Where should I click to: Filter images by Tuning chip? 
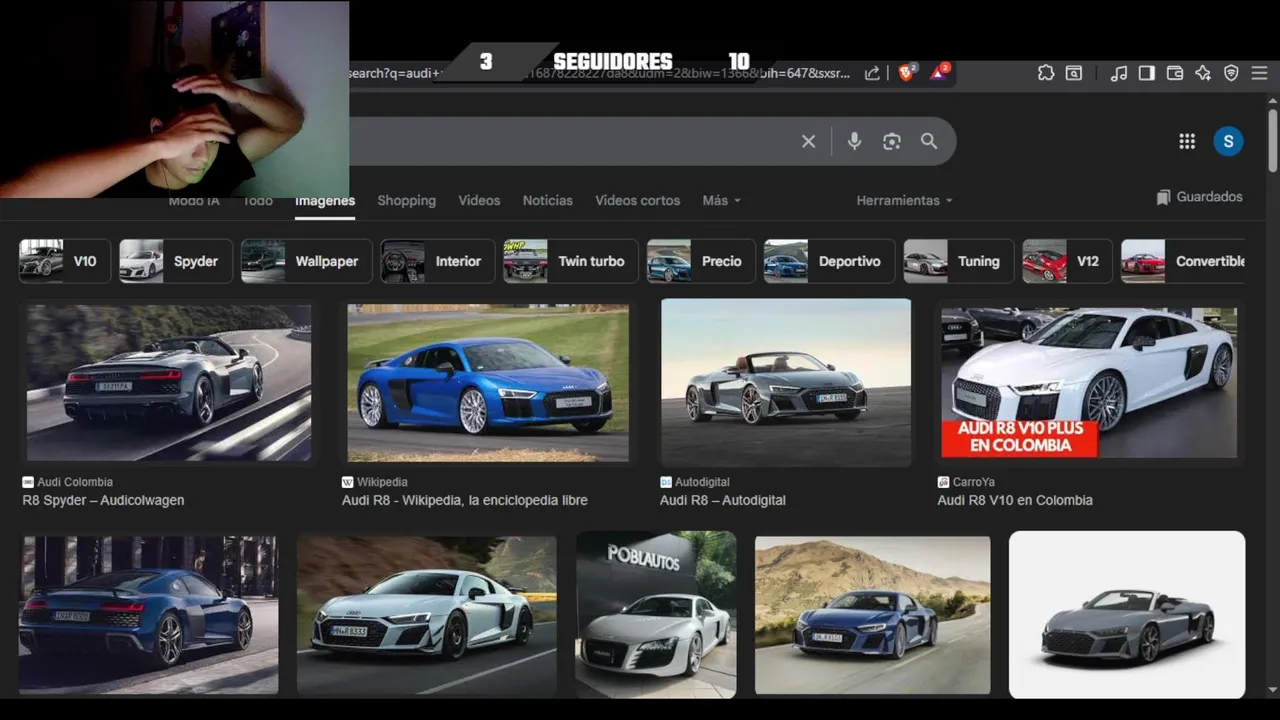tap(959, 261)
